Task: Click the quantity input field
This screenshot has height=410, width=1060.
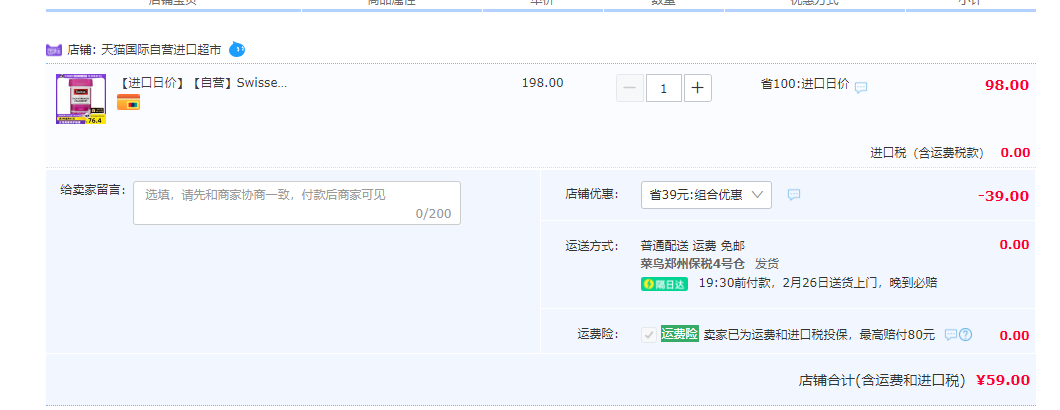Action: [x=664, y=88]
